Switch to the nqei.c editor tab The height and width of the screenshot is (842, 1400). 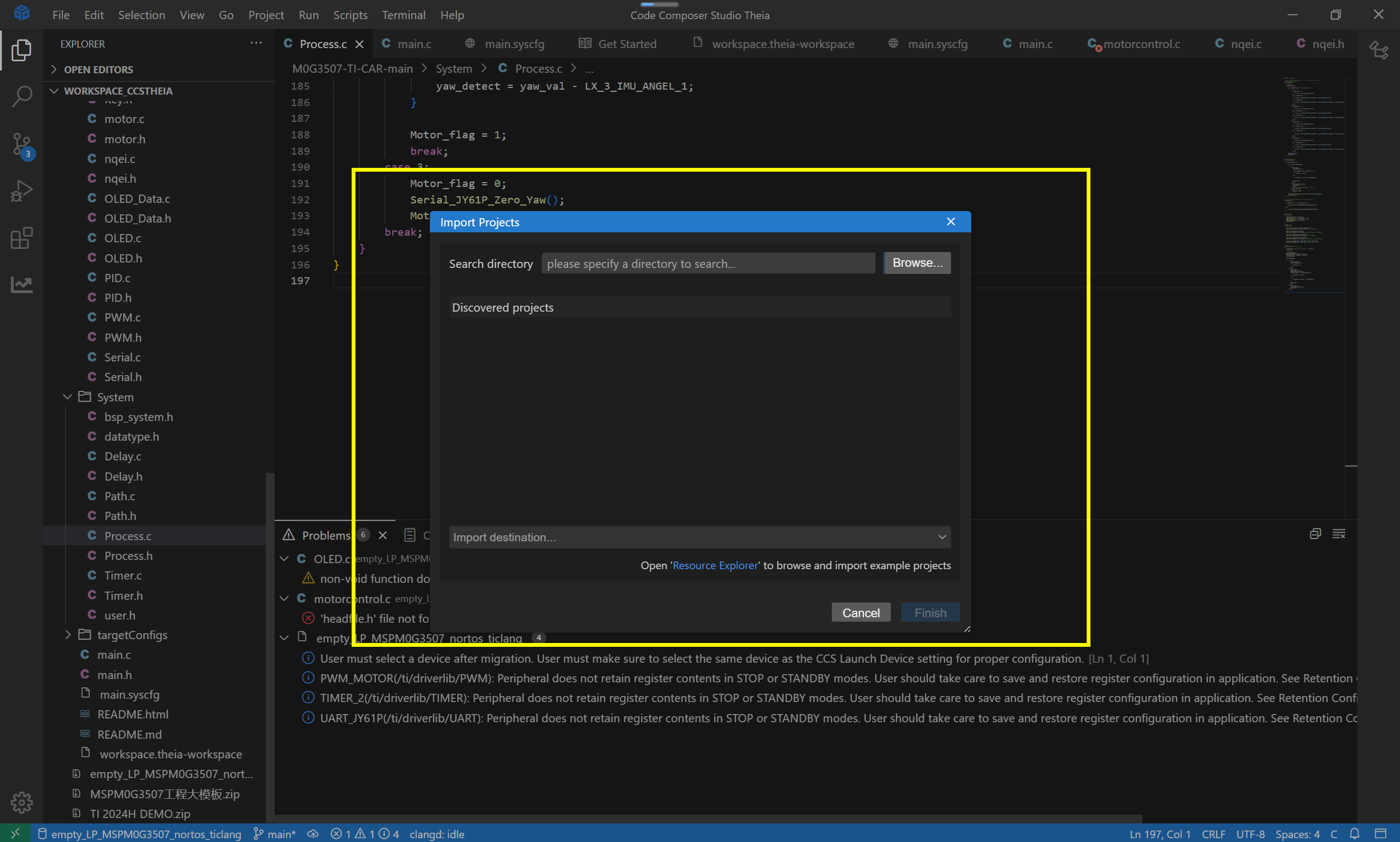(x=1245, y=44)
